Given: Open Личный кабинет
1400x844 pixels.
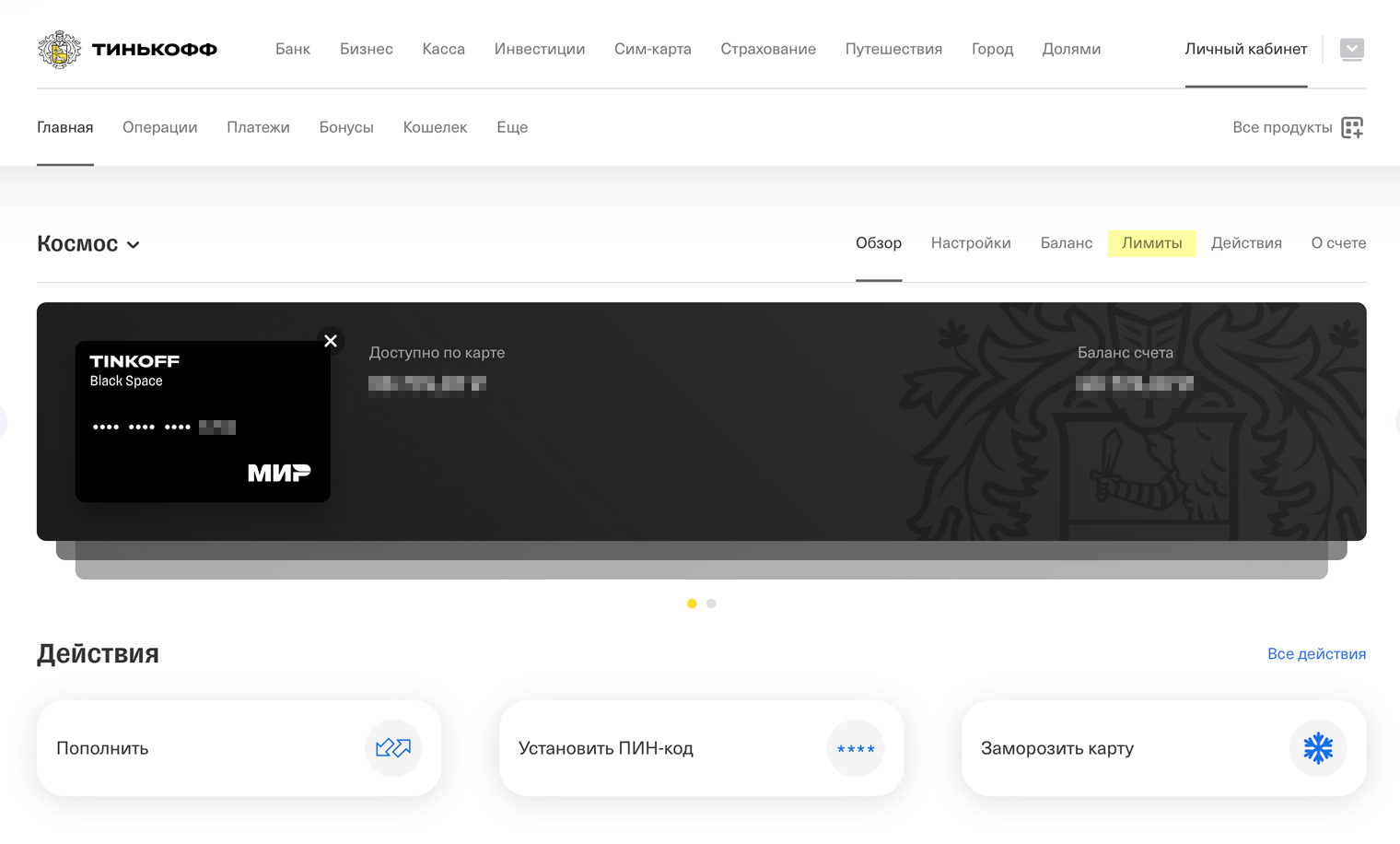Looking at the screenshot, I should click(x=1246, y=49).
